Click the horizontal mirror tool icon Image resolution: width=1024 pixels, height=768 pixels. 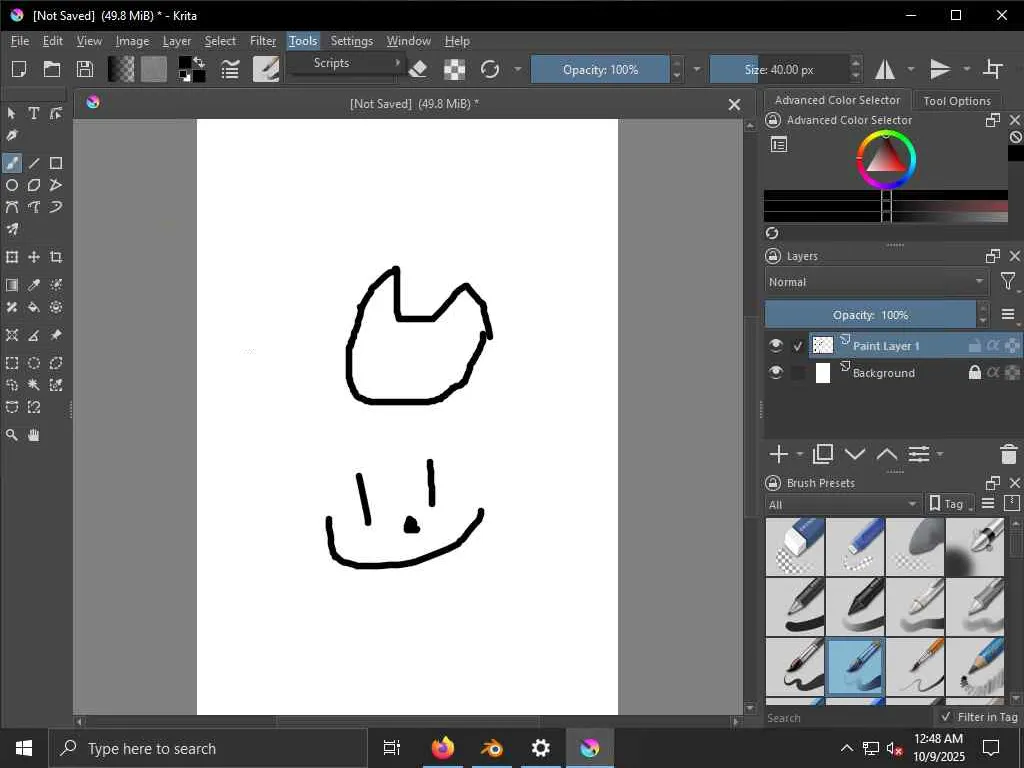pyautogui.click(x=885, y=69)
